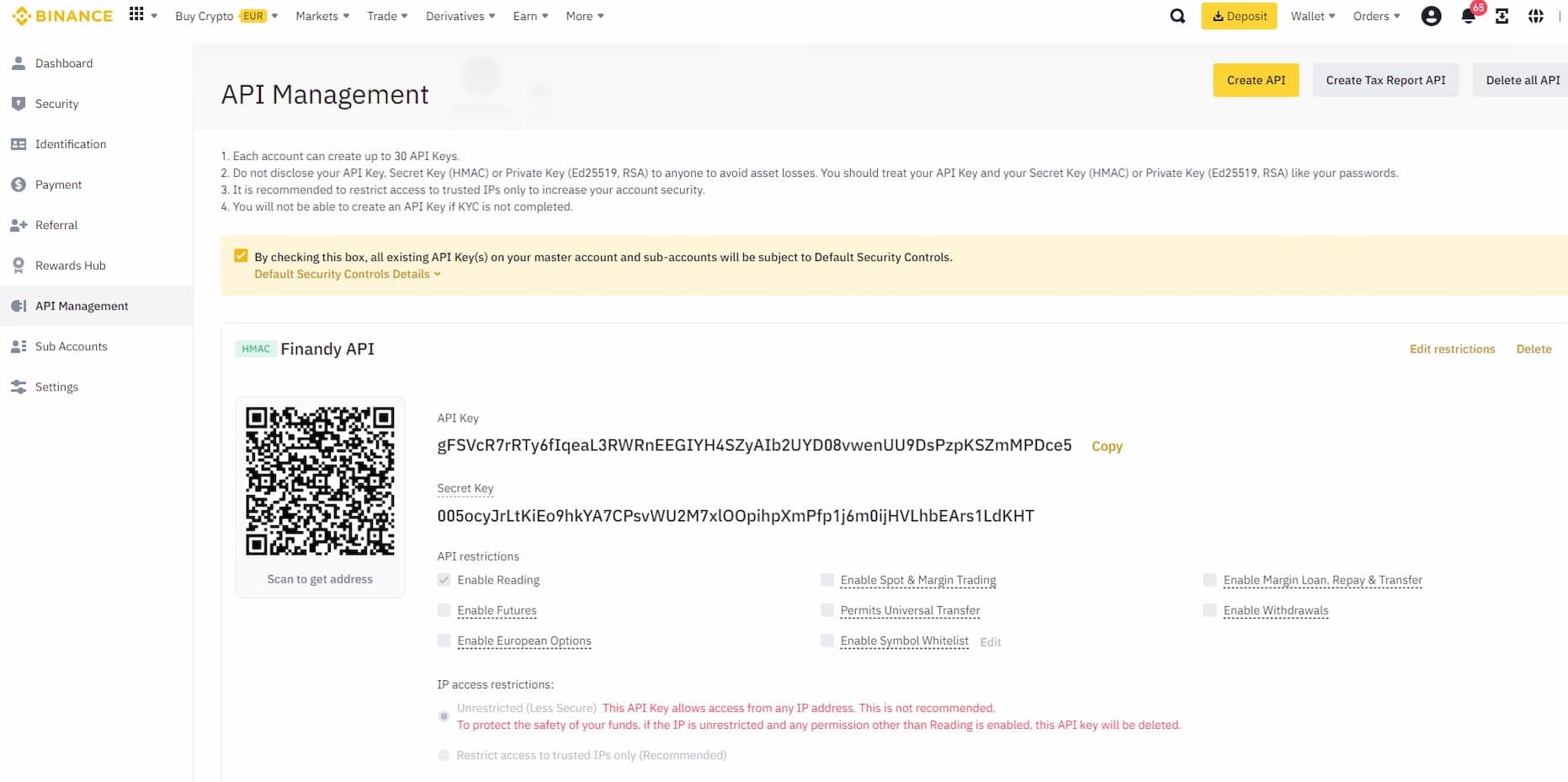The width and height of the screenshot is (1568, 782).
Task: Toggle Default Security Controls checkbox
Action: pos(241,256)
